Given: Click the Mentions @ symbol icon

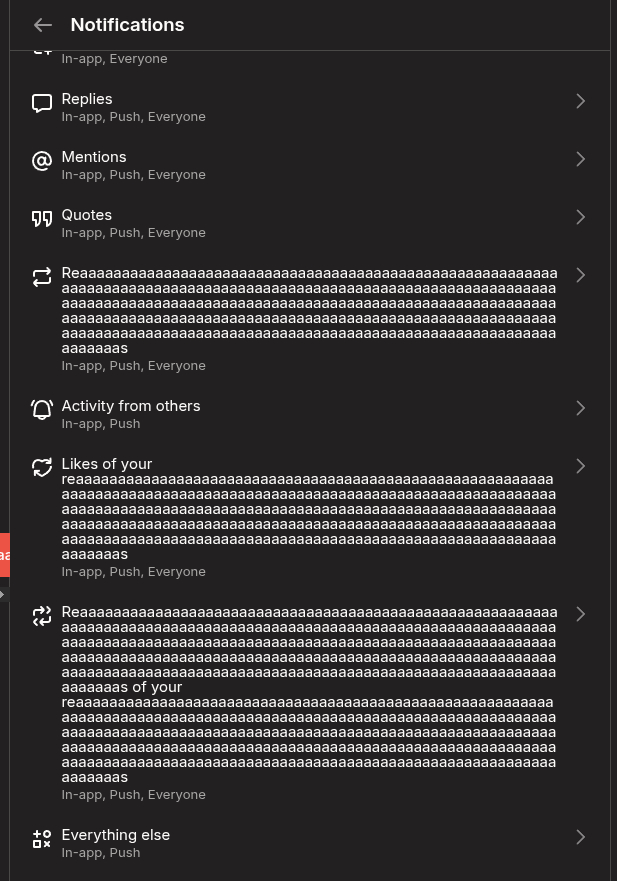Looking at the screenshot, I should point(42,161).
